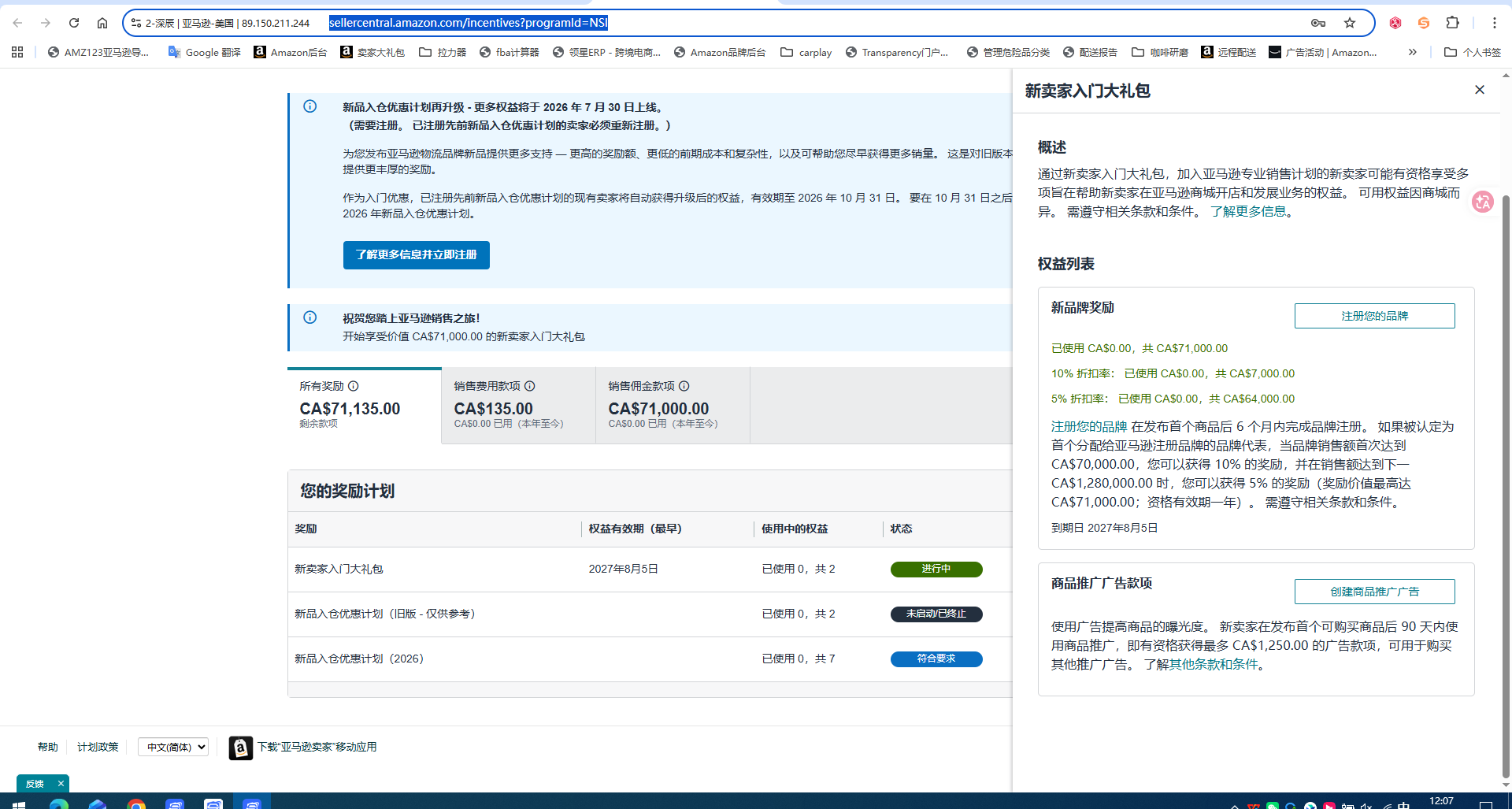Image resolution: width=1512 pixels, height=809 pixels.
Task: Open 了解更多信息 link in overview
Action: tap(1248, 211)
